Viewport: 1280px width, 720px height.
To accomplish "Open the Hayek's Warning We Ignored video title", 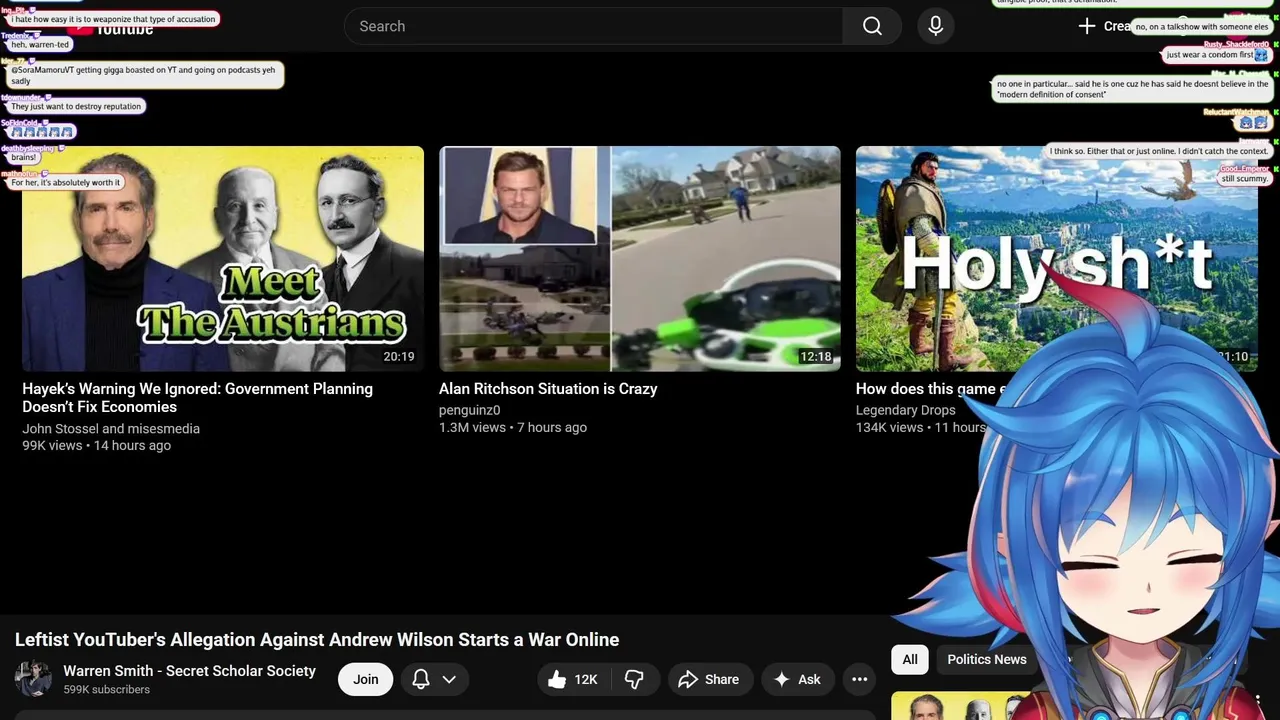I will coord(198,398).
